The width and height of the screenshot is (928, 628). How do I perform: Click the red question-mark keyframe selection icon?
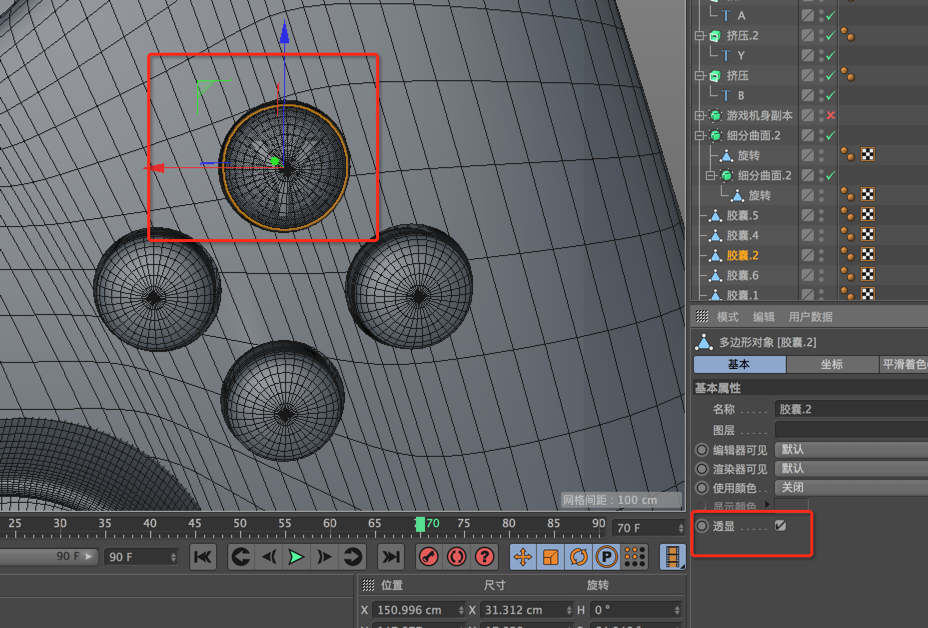(485, 557)
